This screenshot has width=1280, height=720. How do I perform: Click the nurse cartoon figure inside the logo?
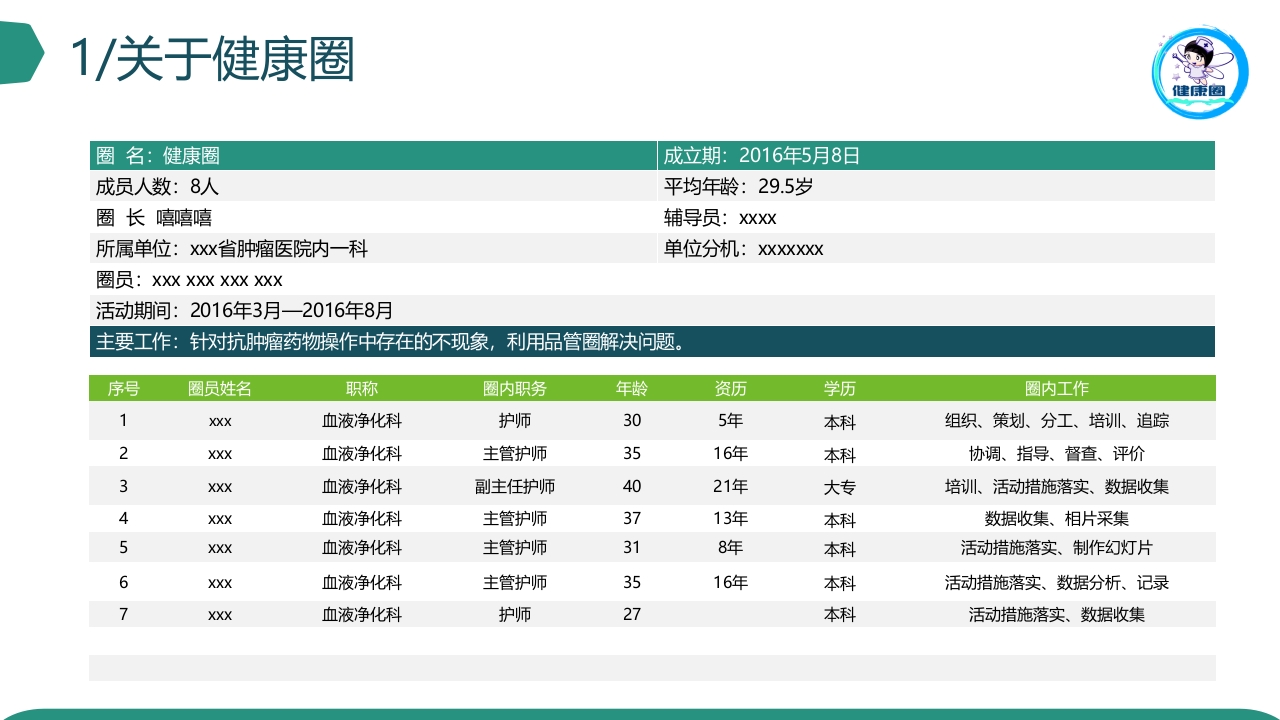(1197, 58)
